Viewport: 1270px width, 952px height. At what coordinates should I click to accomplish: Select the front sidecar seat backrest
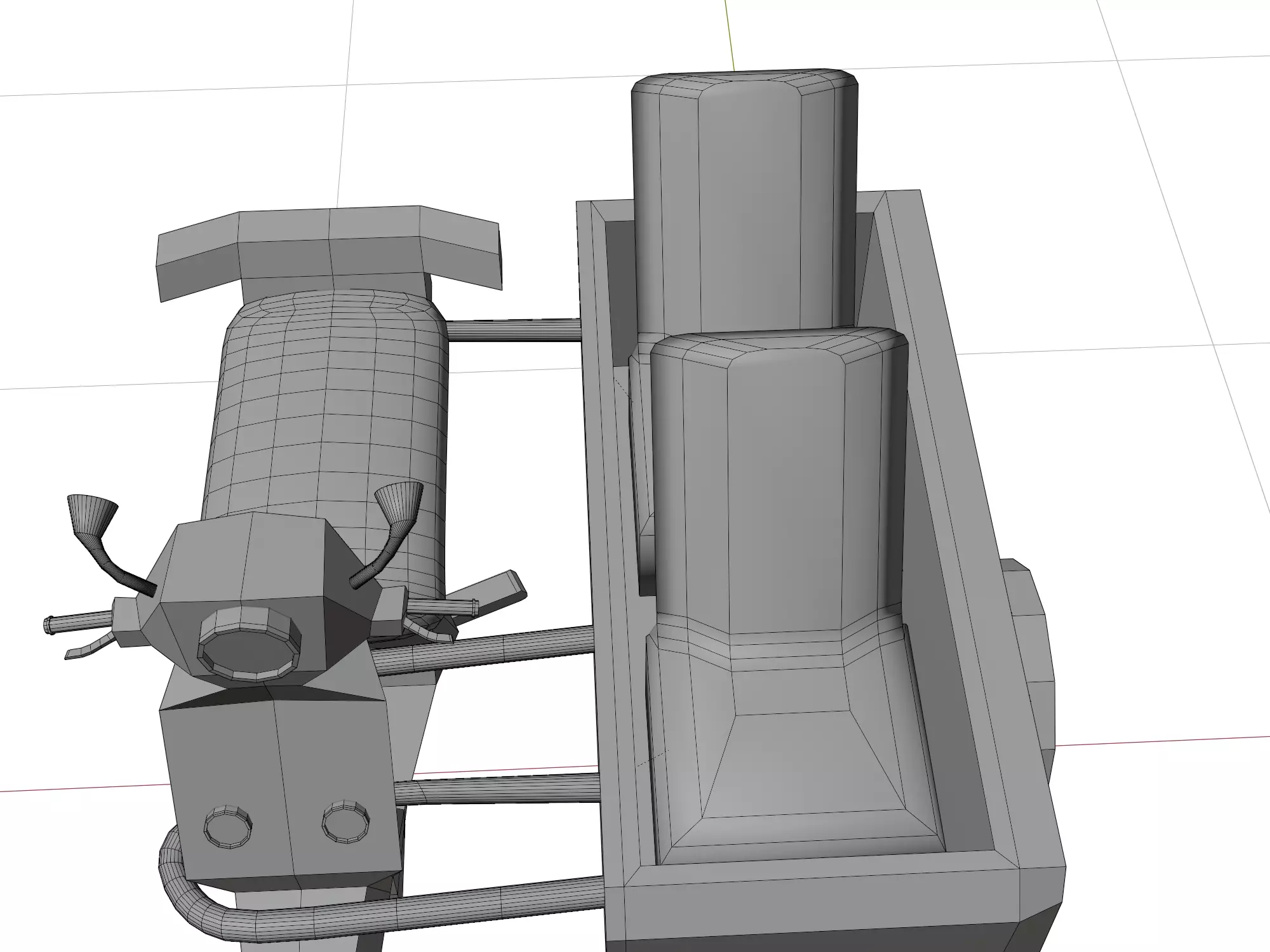click(780, 482)
